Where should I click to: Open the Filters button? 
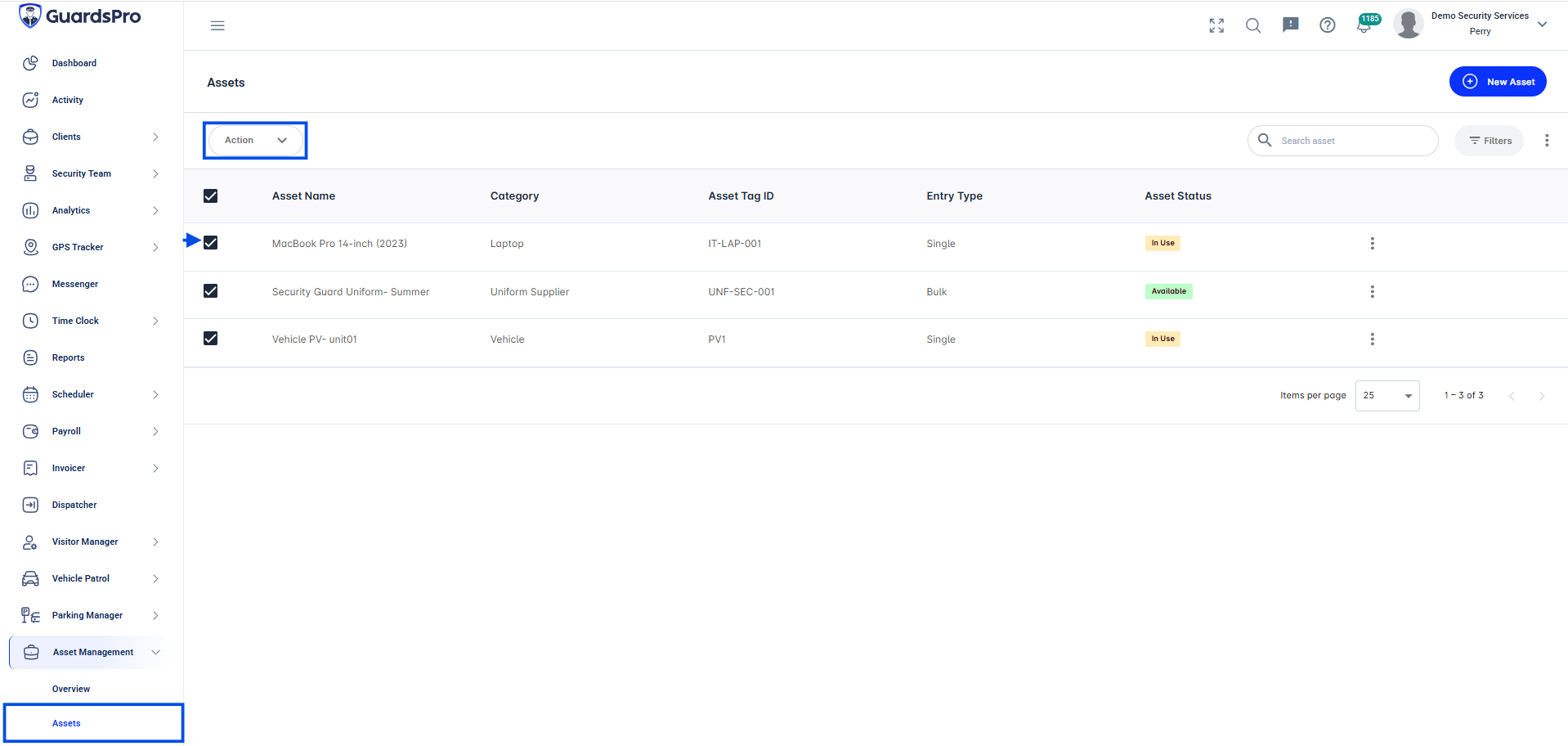tap(1490, 141)
